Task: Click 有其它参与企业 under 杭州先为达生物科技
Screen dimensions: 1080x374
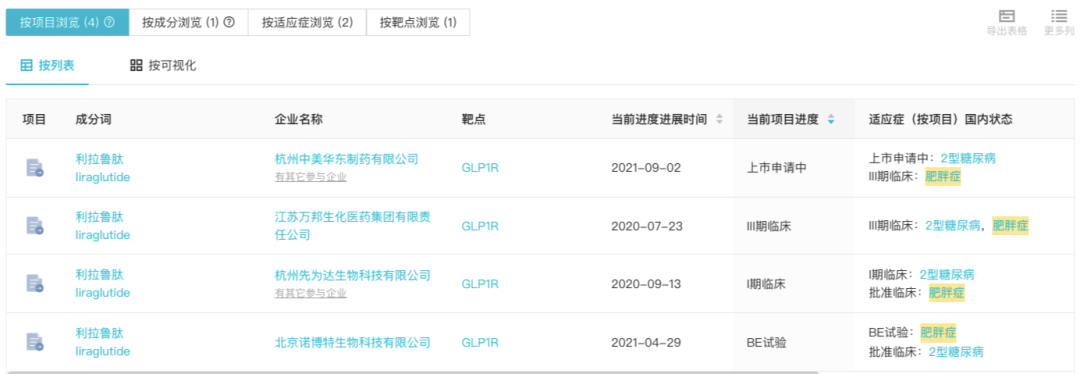Action: tap(311, 293)
